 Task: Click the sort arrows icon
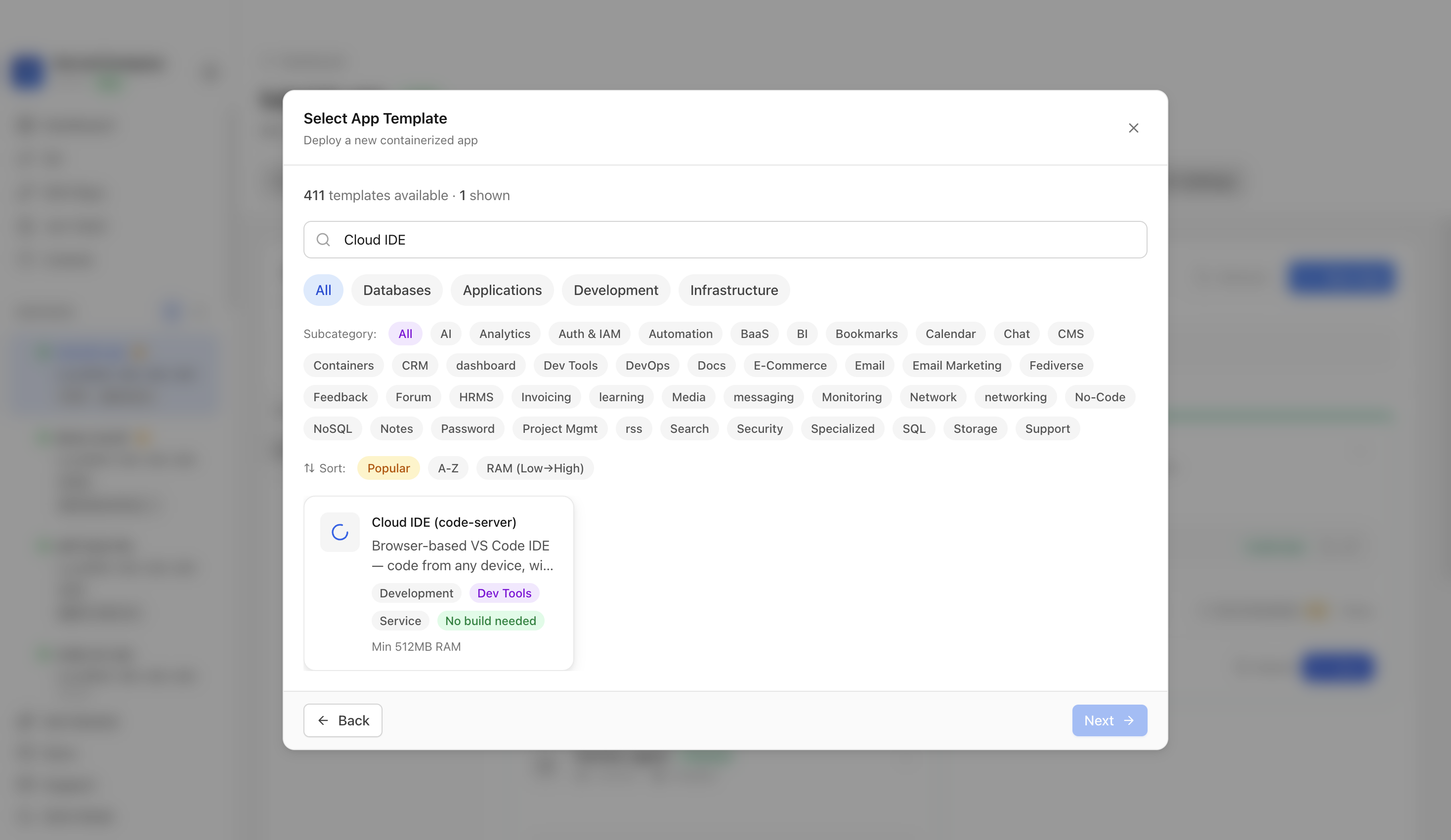[x=309, y=468]
